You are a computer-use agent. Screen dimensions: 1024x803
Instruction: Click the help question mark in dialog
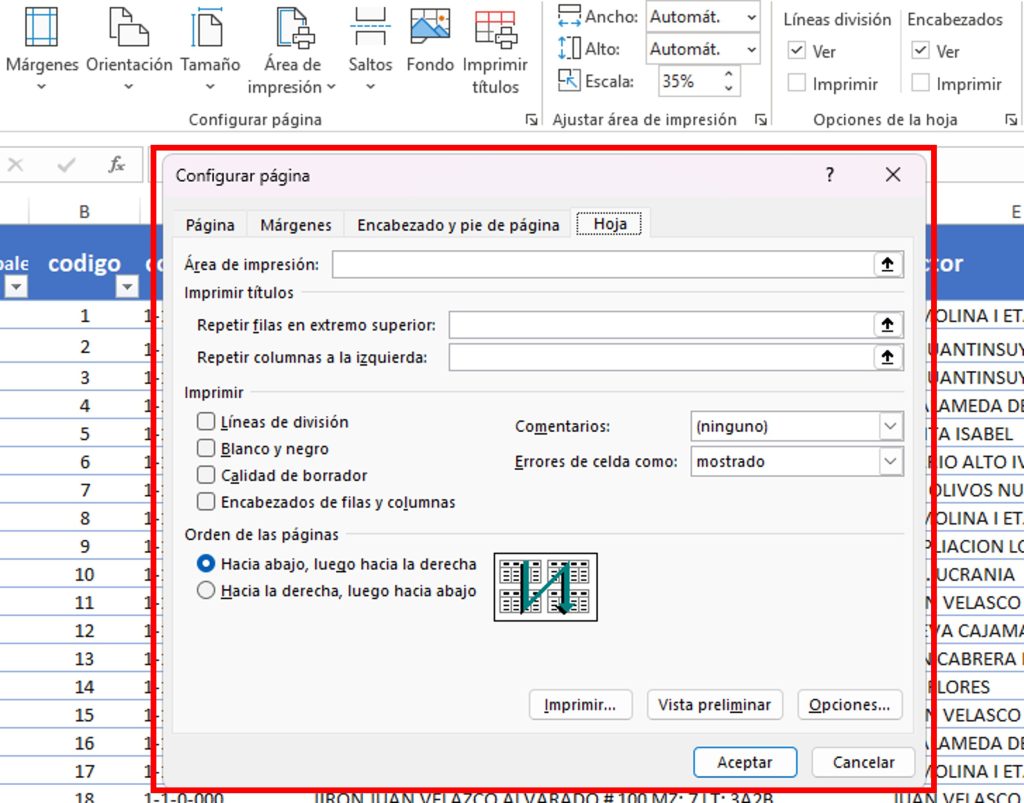click(829, 175)
